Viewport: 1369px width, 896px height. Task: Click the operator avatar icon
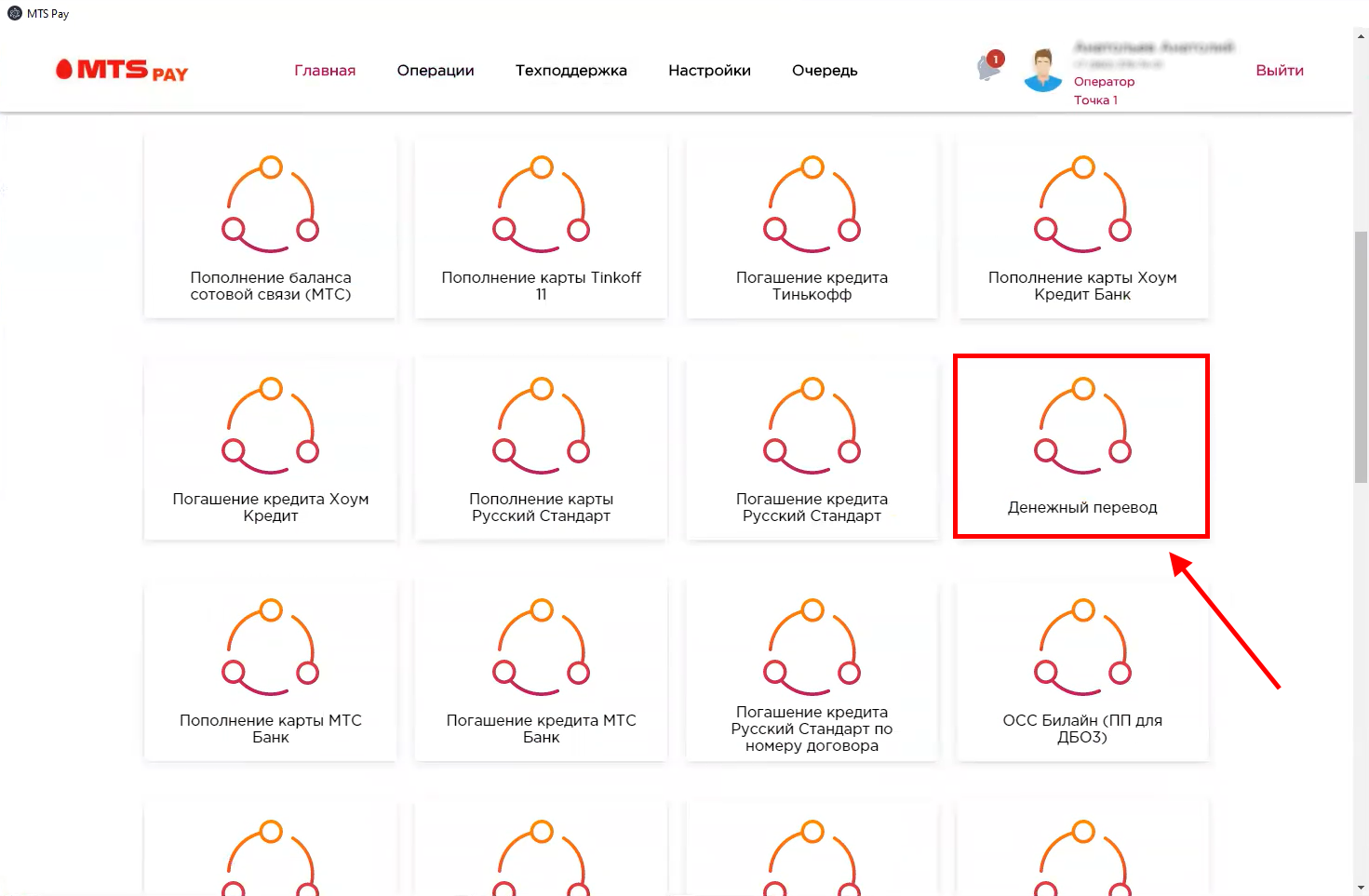[1042, 71]
